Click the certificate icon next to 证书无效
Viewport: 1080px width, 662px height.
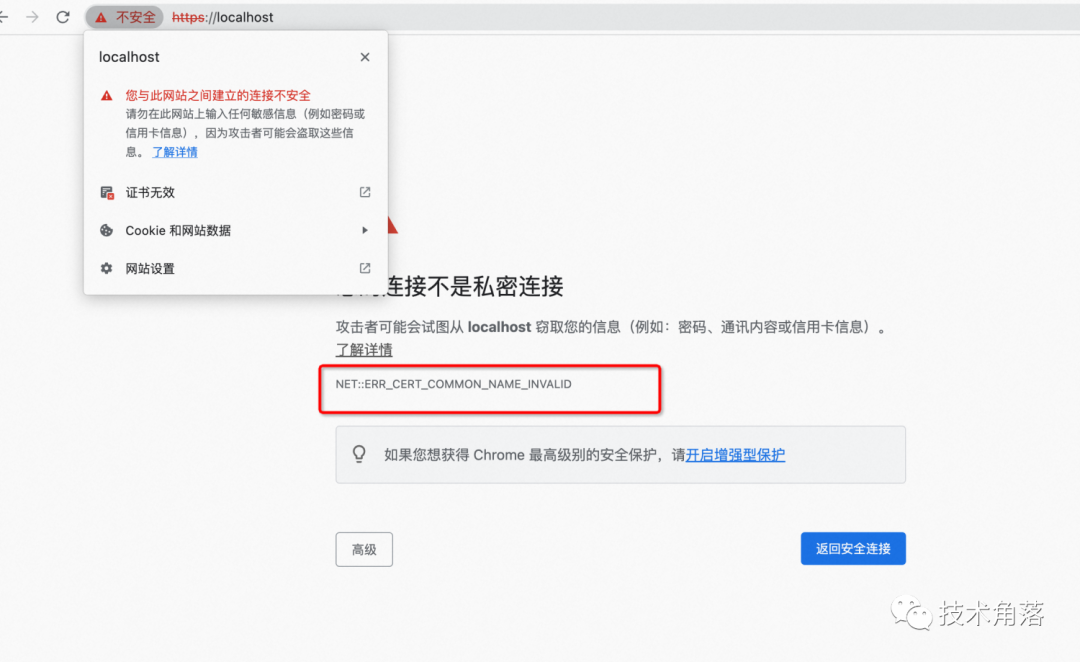pos(106,192)
